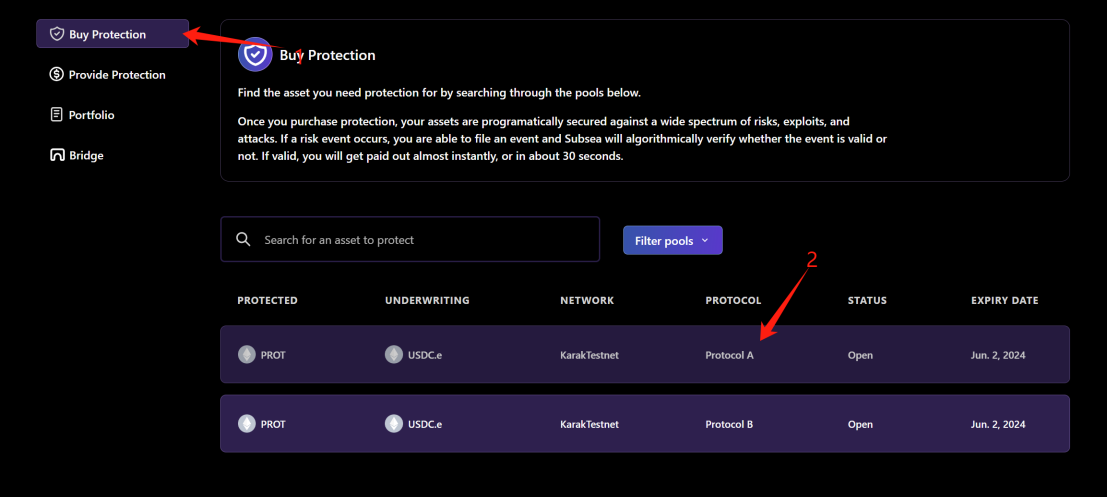This screenshot has width=1108, height=497.
Task: Click the dollar icon beside Provide Protection
Action: pos(57,74)
